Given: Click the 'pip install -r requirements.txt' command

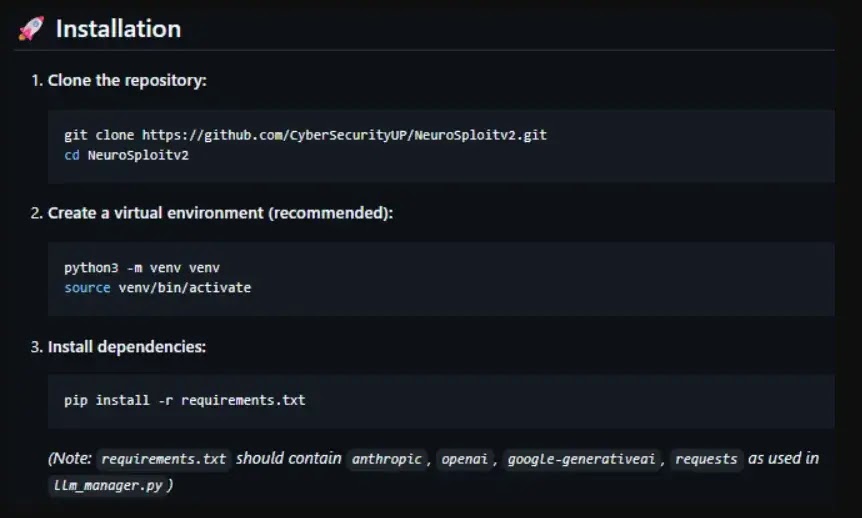Looking at the screenshot, I should coord(184,400).
